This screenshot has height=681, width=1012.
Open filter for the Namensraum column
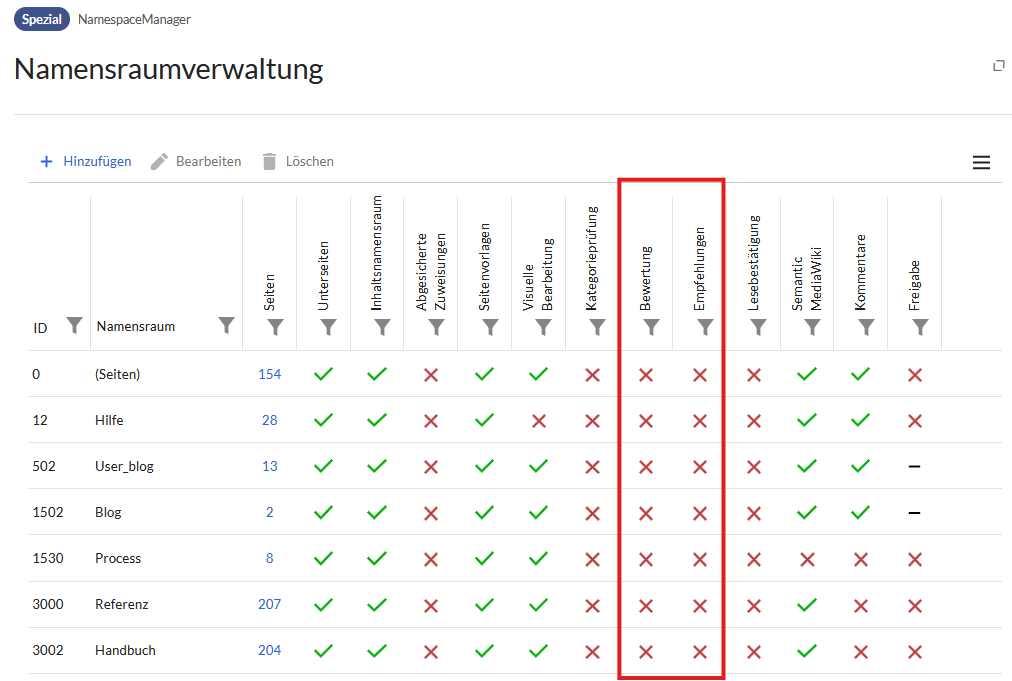(227, 324)
